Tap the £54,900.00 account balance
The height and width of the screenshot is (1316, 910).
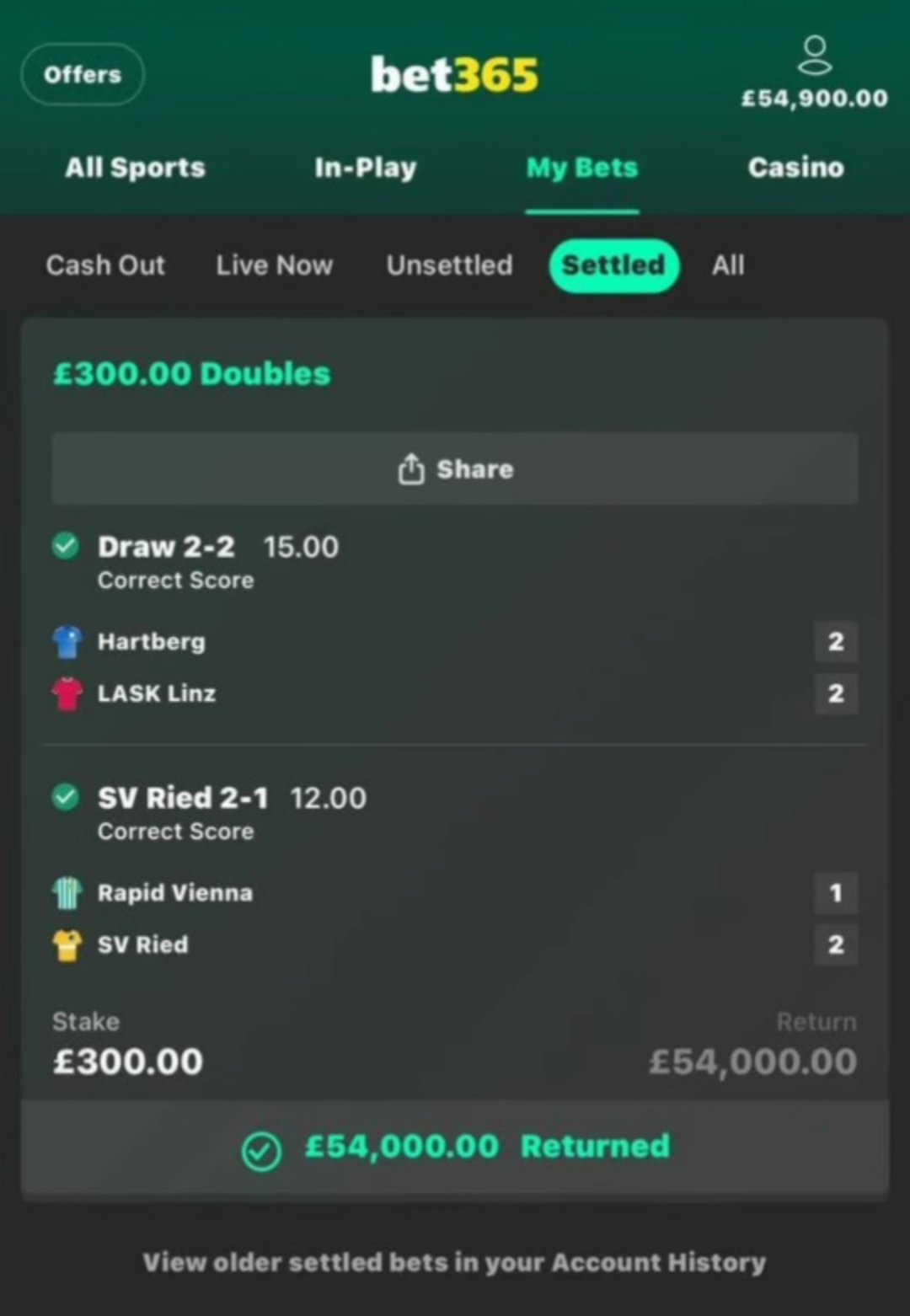point(814,99)
